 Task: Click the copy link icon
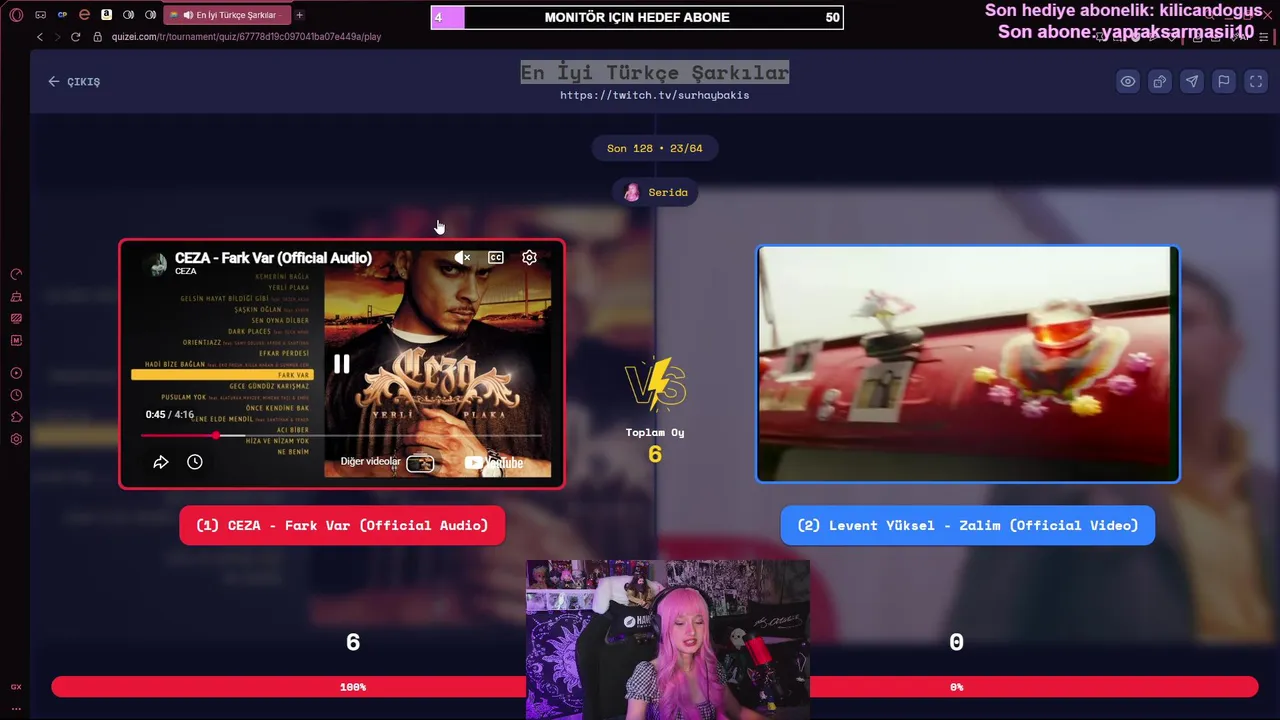[x=1159, y=82]
